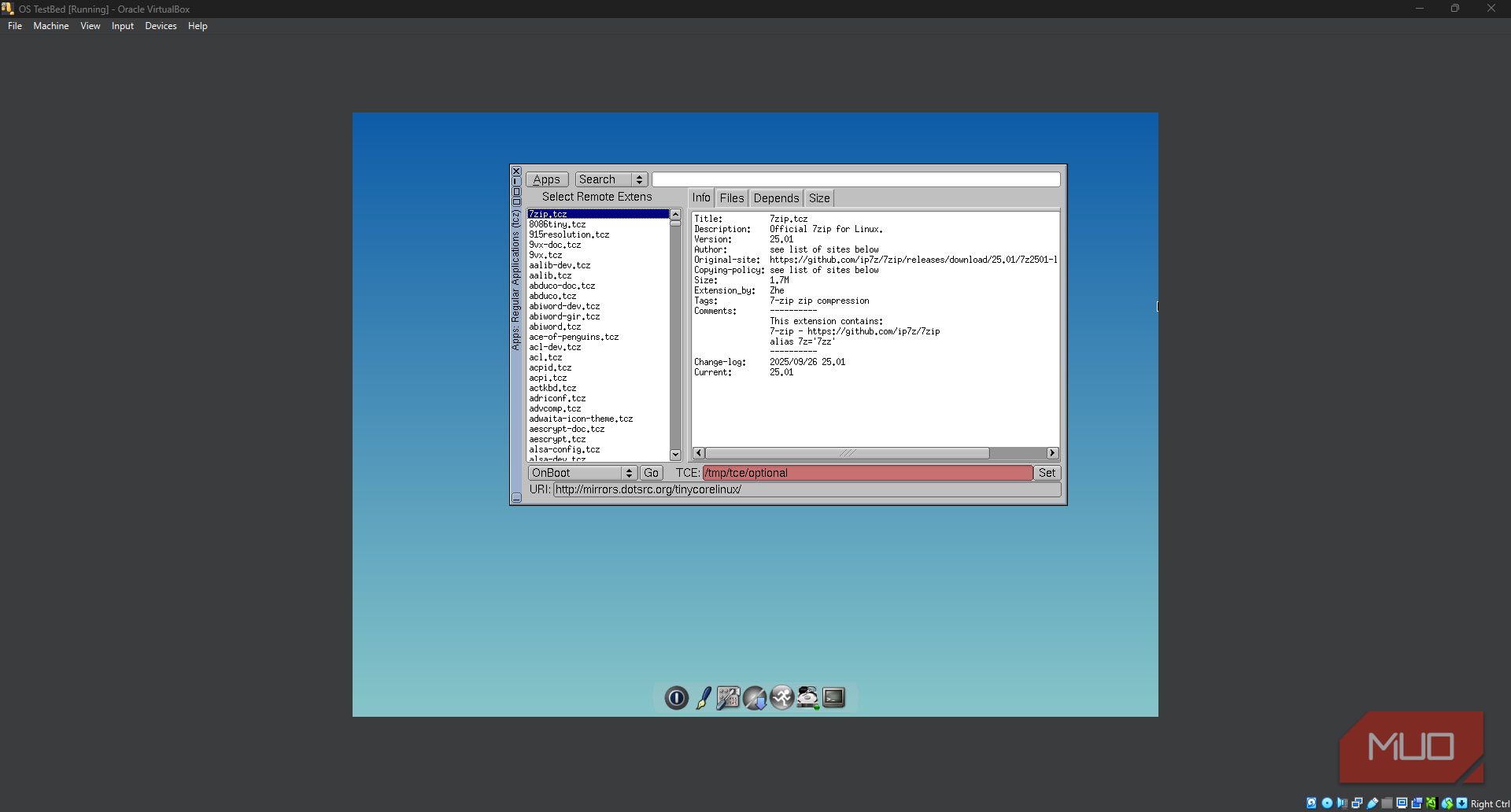Open Run Program running-man icon in dock

point(781,698)
